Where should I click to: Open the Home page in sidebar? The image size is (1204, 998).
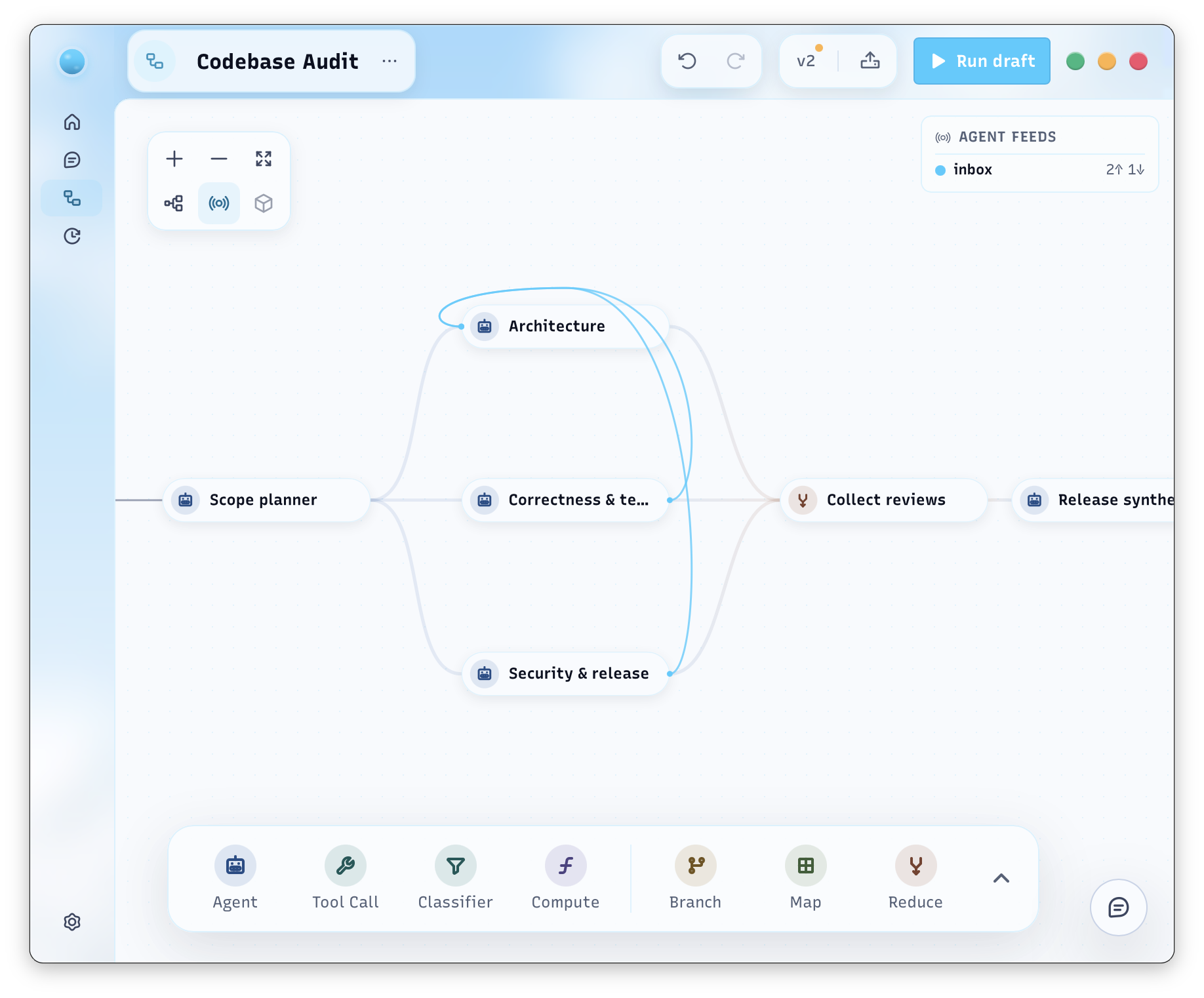click(x=72, y=122)
